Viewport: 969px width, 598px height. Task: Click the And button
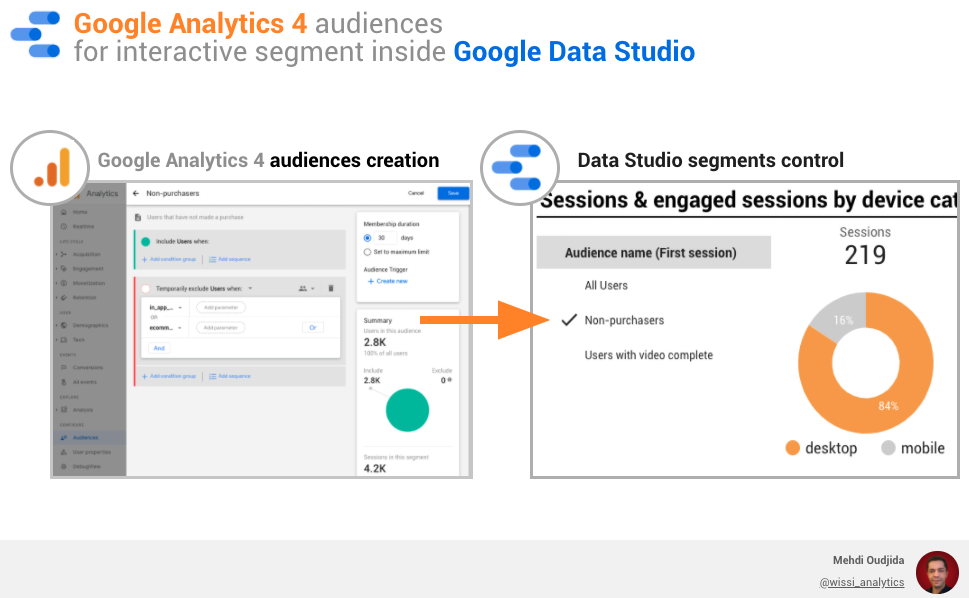tap(159, 348)
